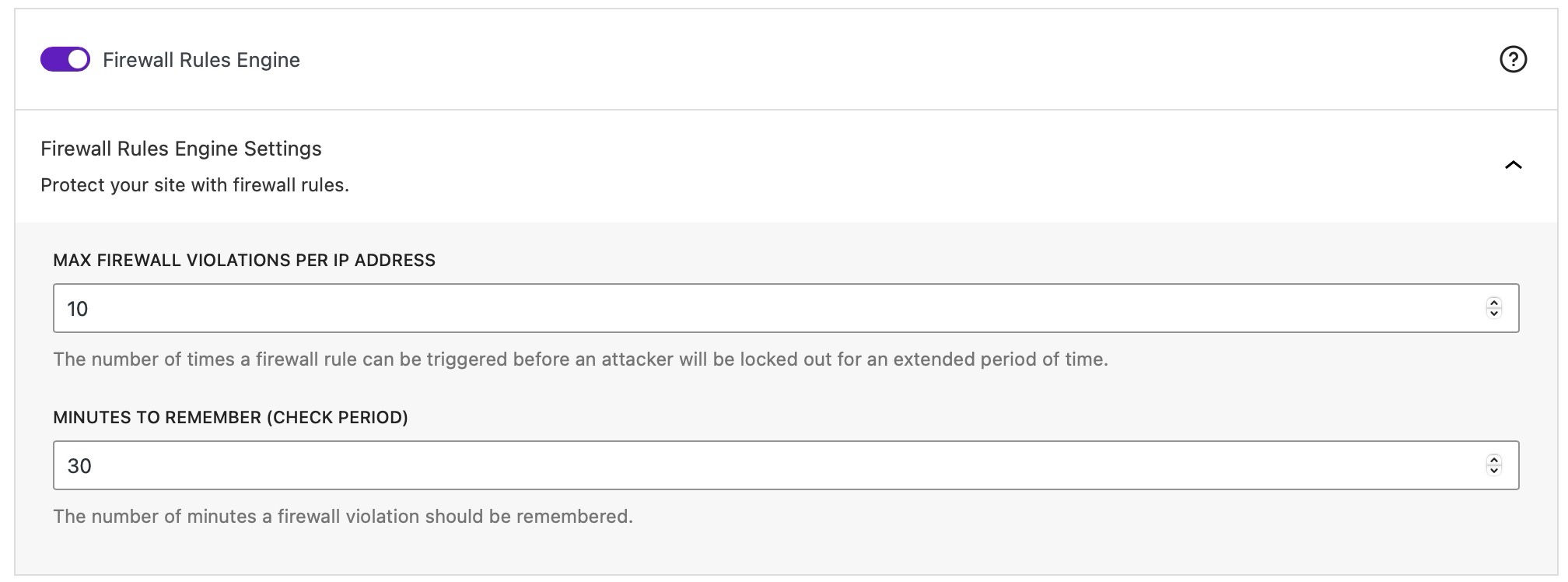This screenshot has width=1568, height=582.
Task: Increment the max firewall violations value
Action: 1493,303
